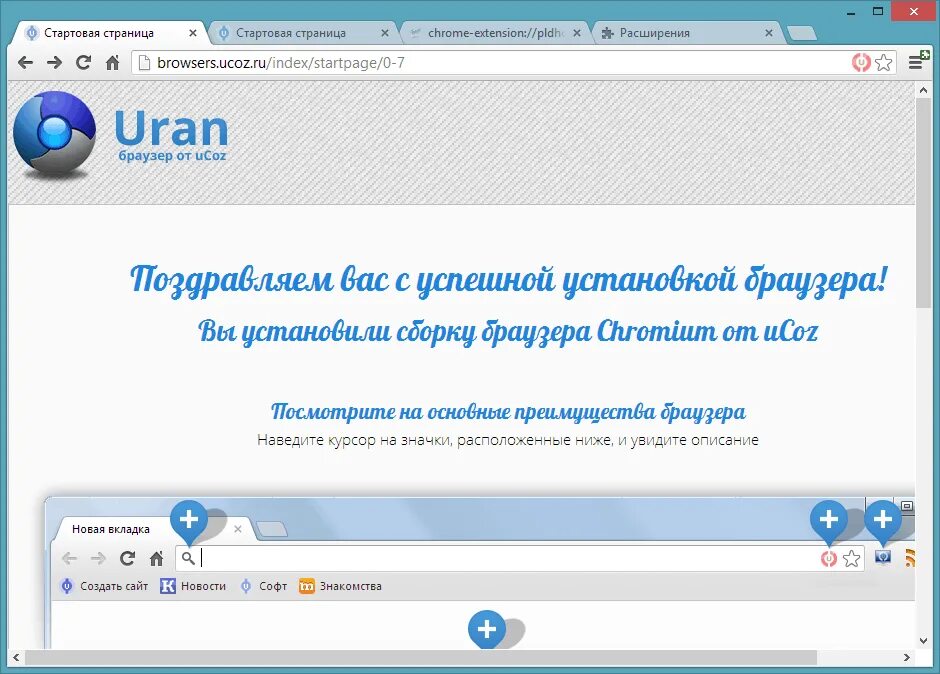940x674 pixels.
Task: Click the monitor icon in the demo browser
Action: [x=882, y=558]
